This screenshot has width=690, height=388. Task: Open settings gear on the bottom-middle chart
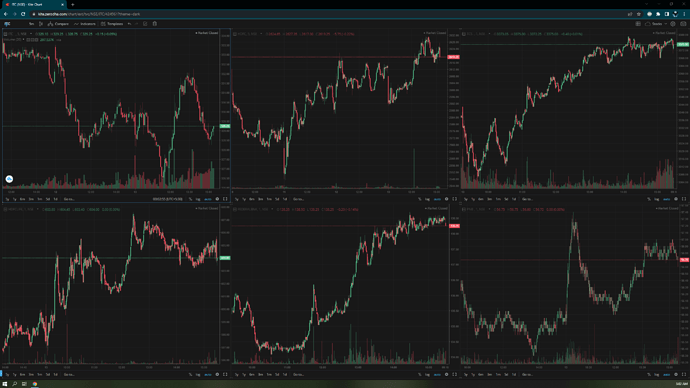click(x=446, y=375)
